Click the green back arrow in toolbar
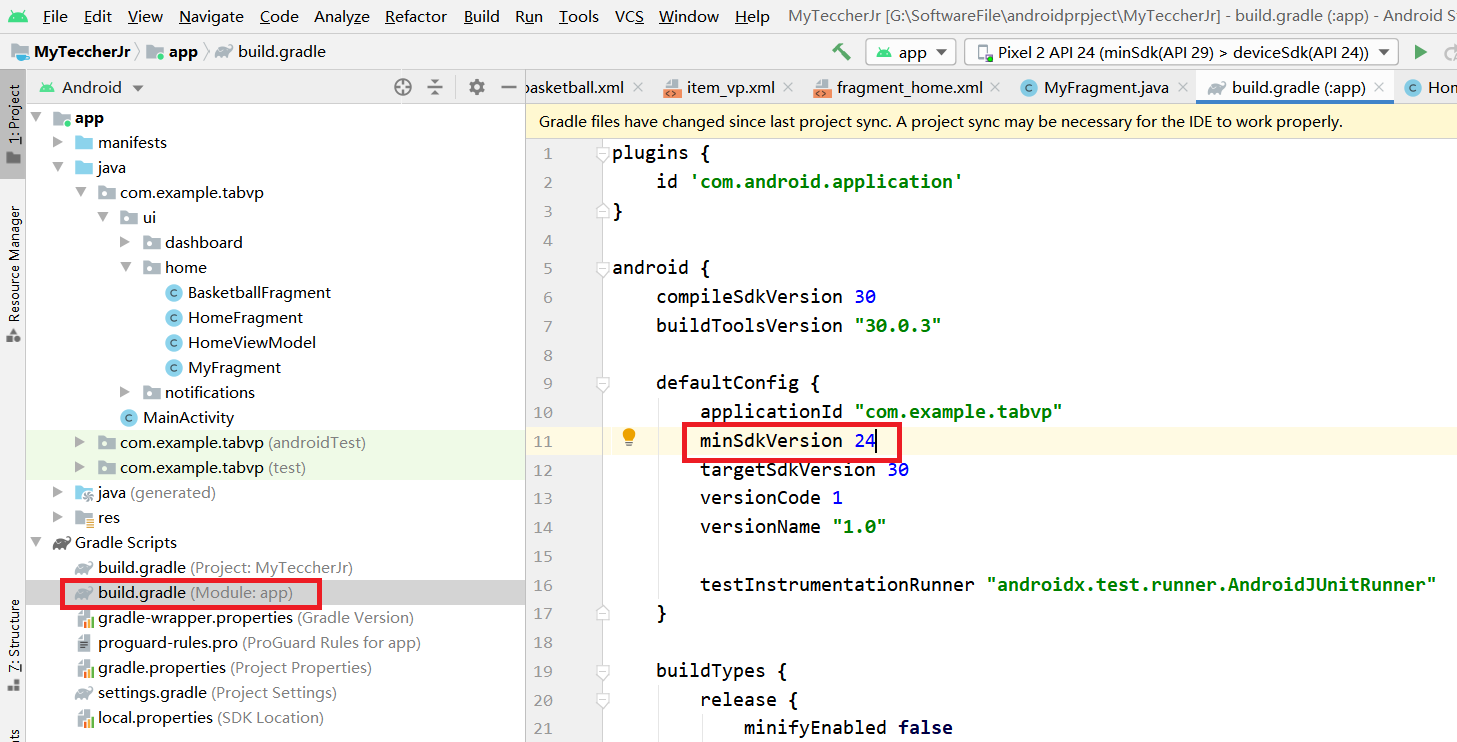The width and height of the screenshot is (1457, 742). (841, 51)
